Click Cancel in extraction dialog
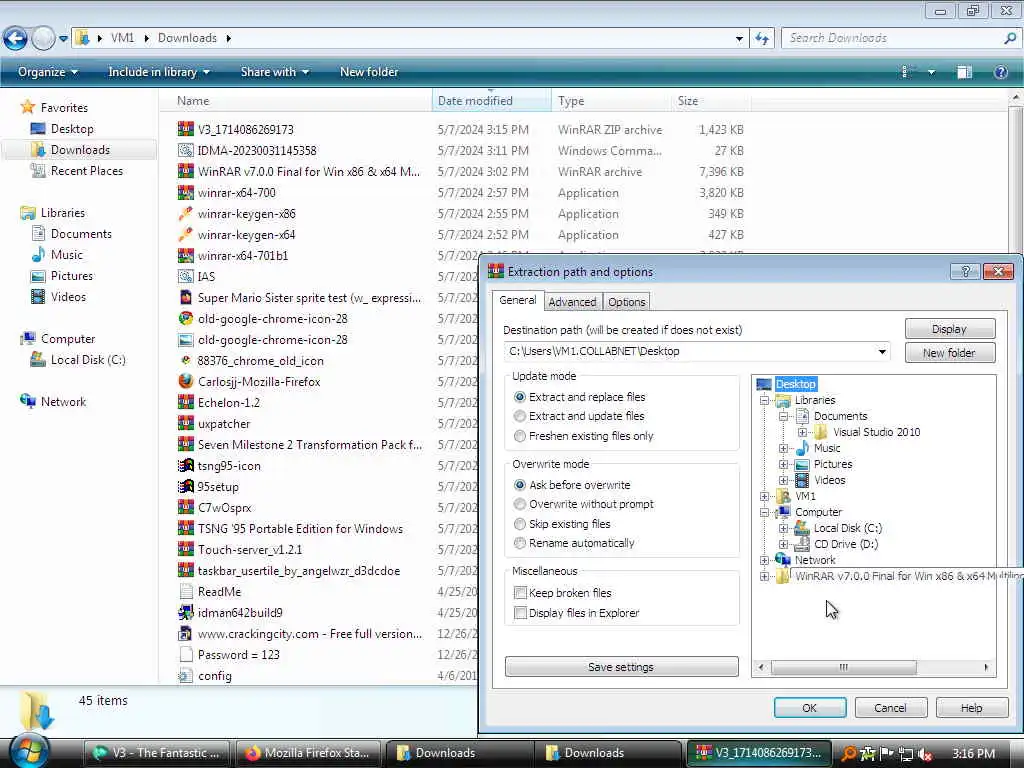The image size is (1024, 768). pos(891,708)
